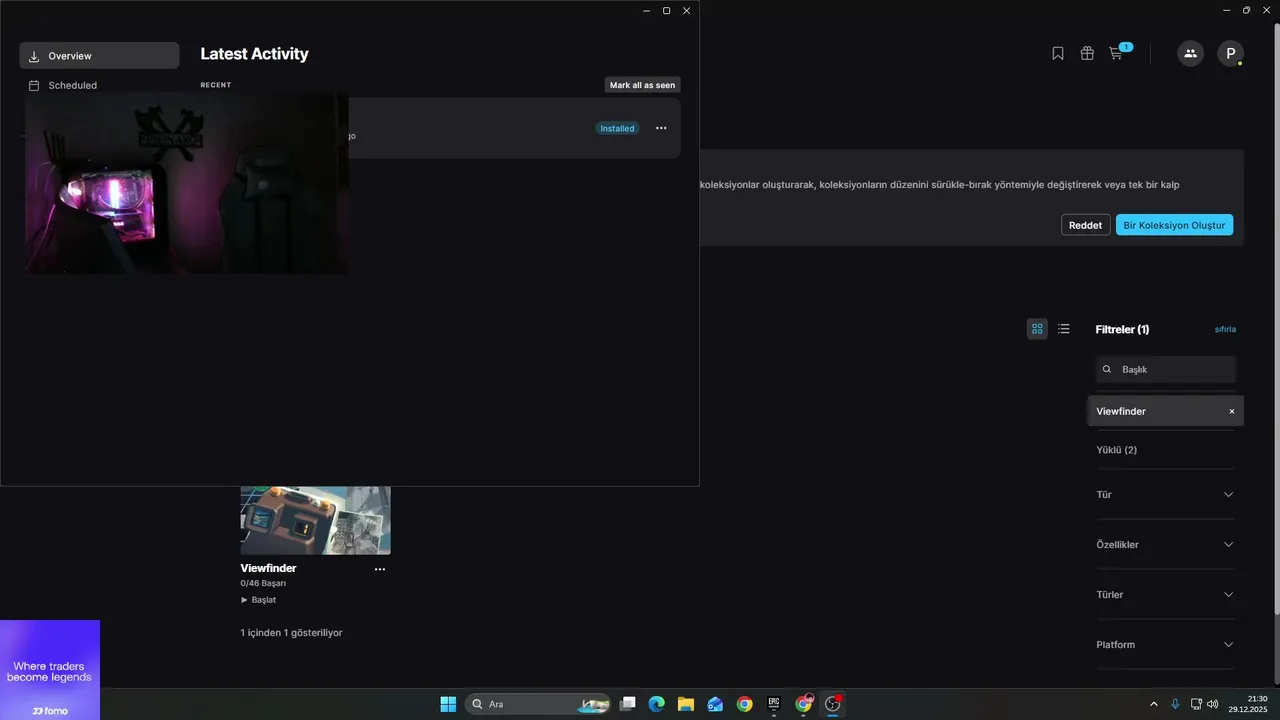
Task: Expand the Platform filter section
Action: pyautogui.click(x=1165, y=644)
